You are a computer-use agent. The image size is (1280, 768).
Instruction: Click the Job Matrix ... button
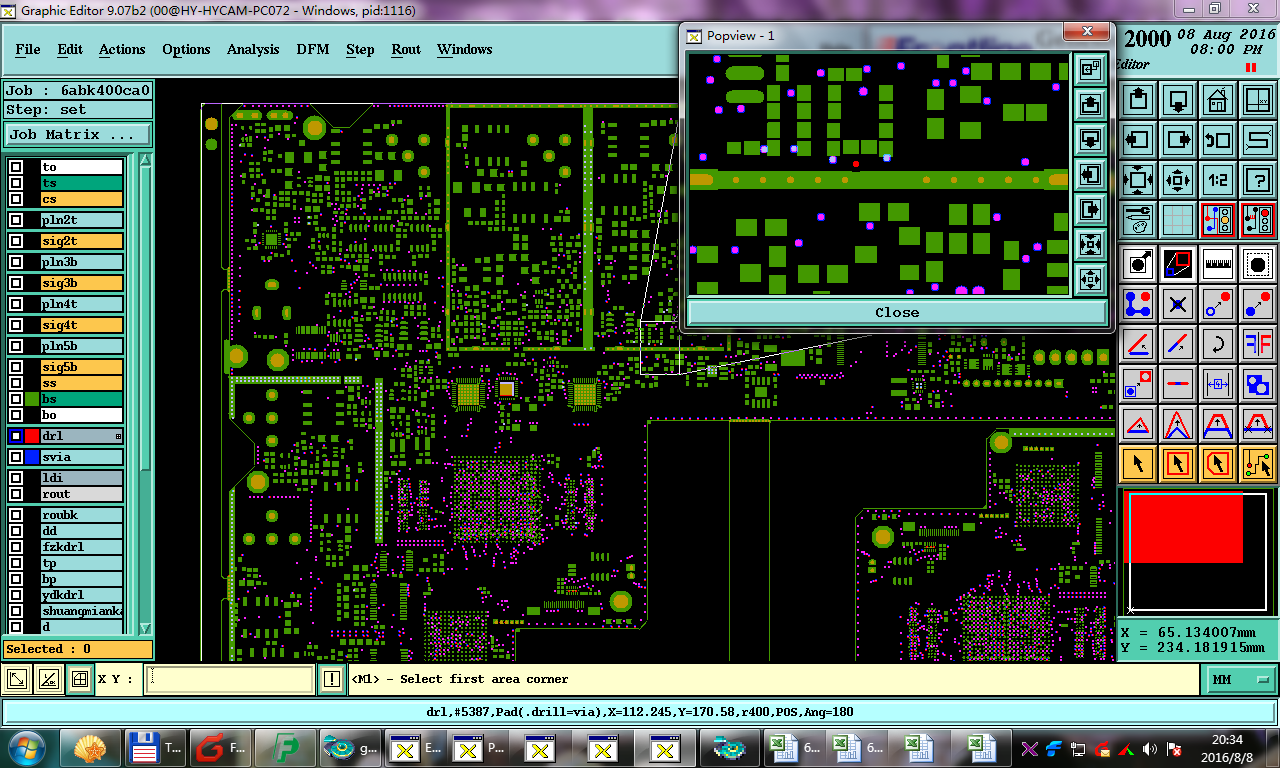[78, 134]
